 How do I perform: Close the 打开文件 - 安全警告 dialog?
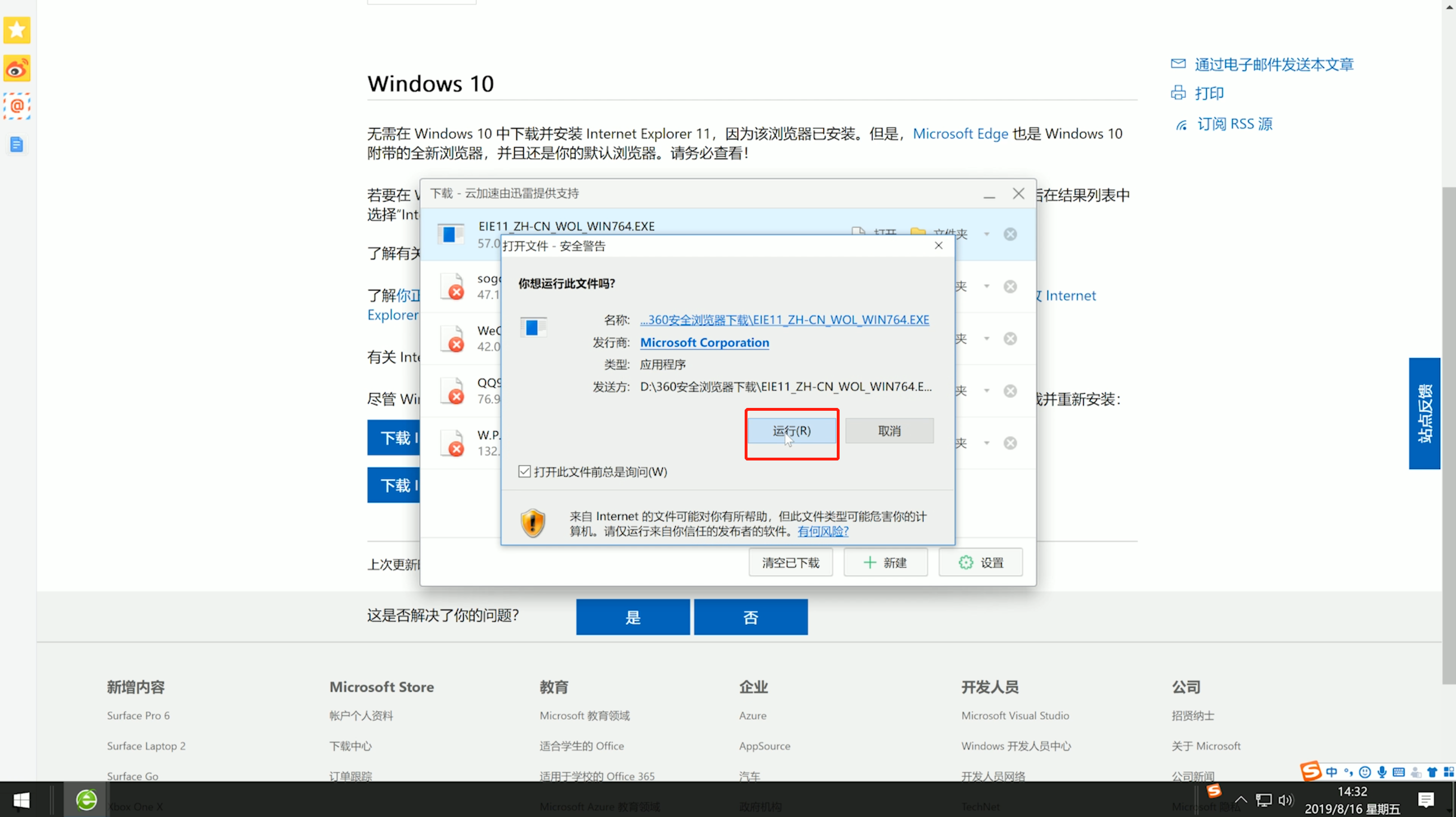[938, 245]
